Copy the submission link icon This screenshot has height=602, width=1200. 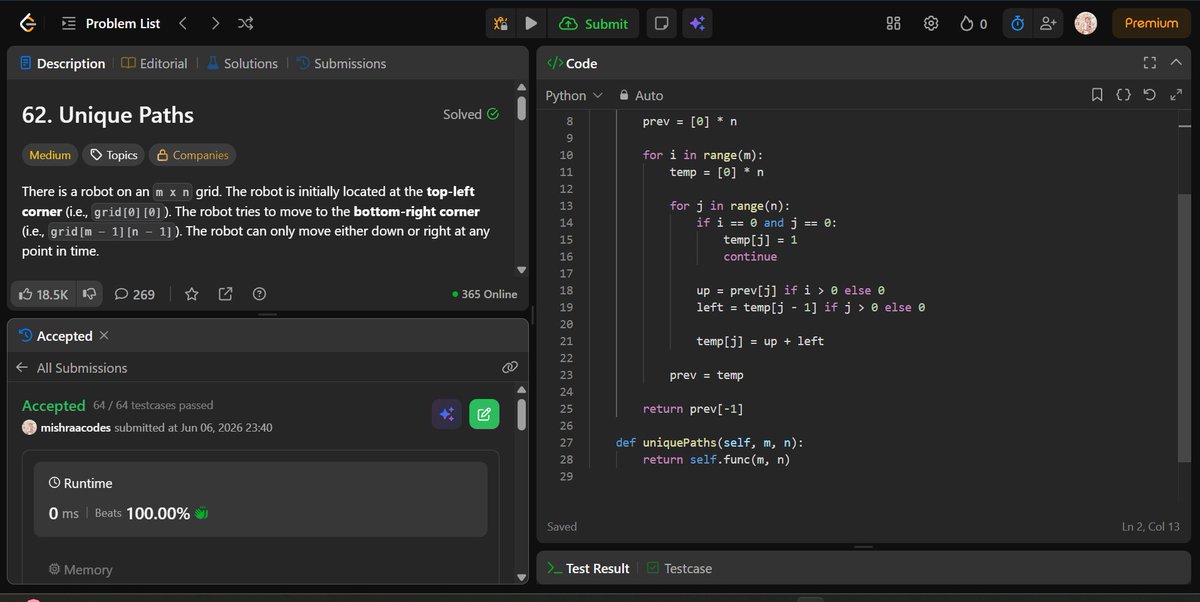(x=509, y=368)
